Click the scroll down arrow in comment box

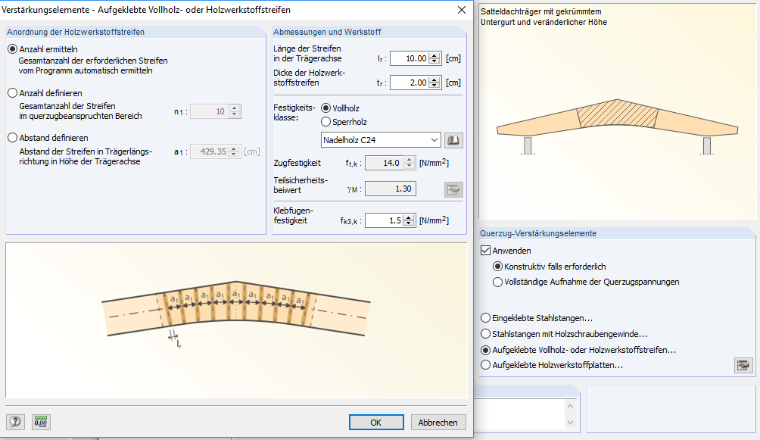570,423
